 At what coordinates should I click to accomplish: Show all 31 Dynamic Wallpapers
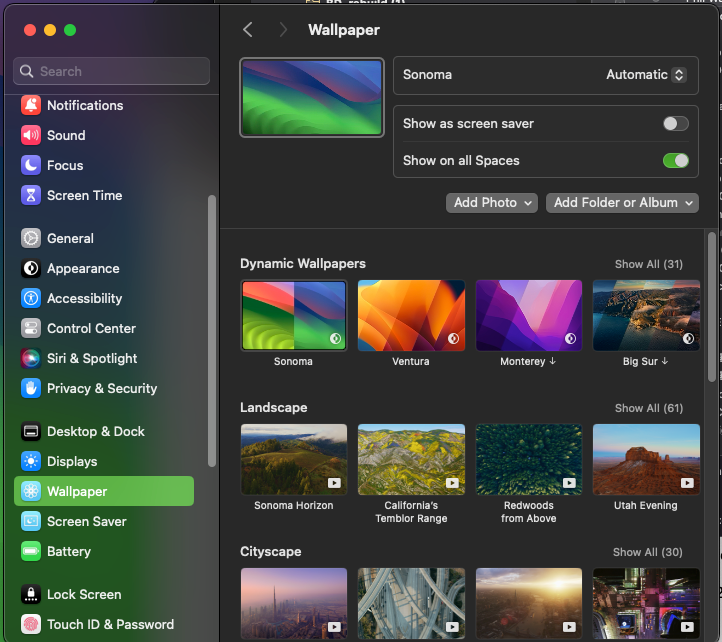(648, 264)
